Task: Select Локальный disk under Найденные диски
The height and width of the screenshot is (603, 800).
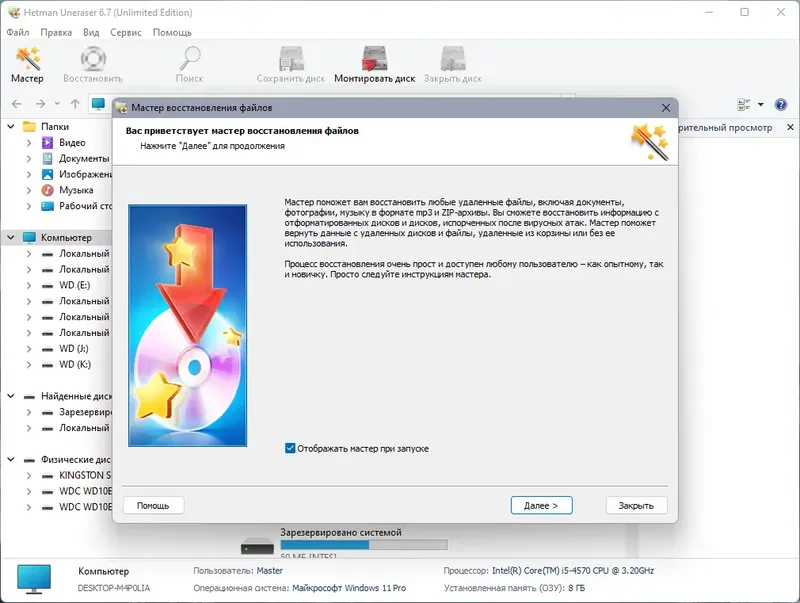Action: pos(84,428)
